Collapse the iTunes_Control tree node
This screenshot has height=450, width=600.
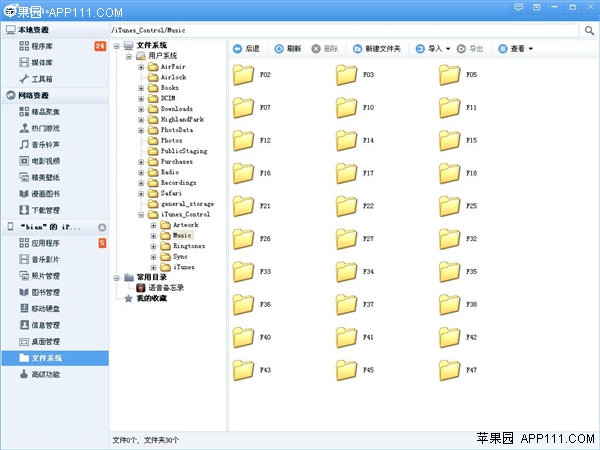[x=141, y=215]
